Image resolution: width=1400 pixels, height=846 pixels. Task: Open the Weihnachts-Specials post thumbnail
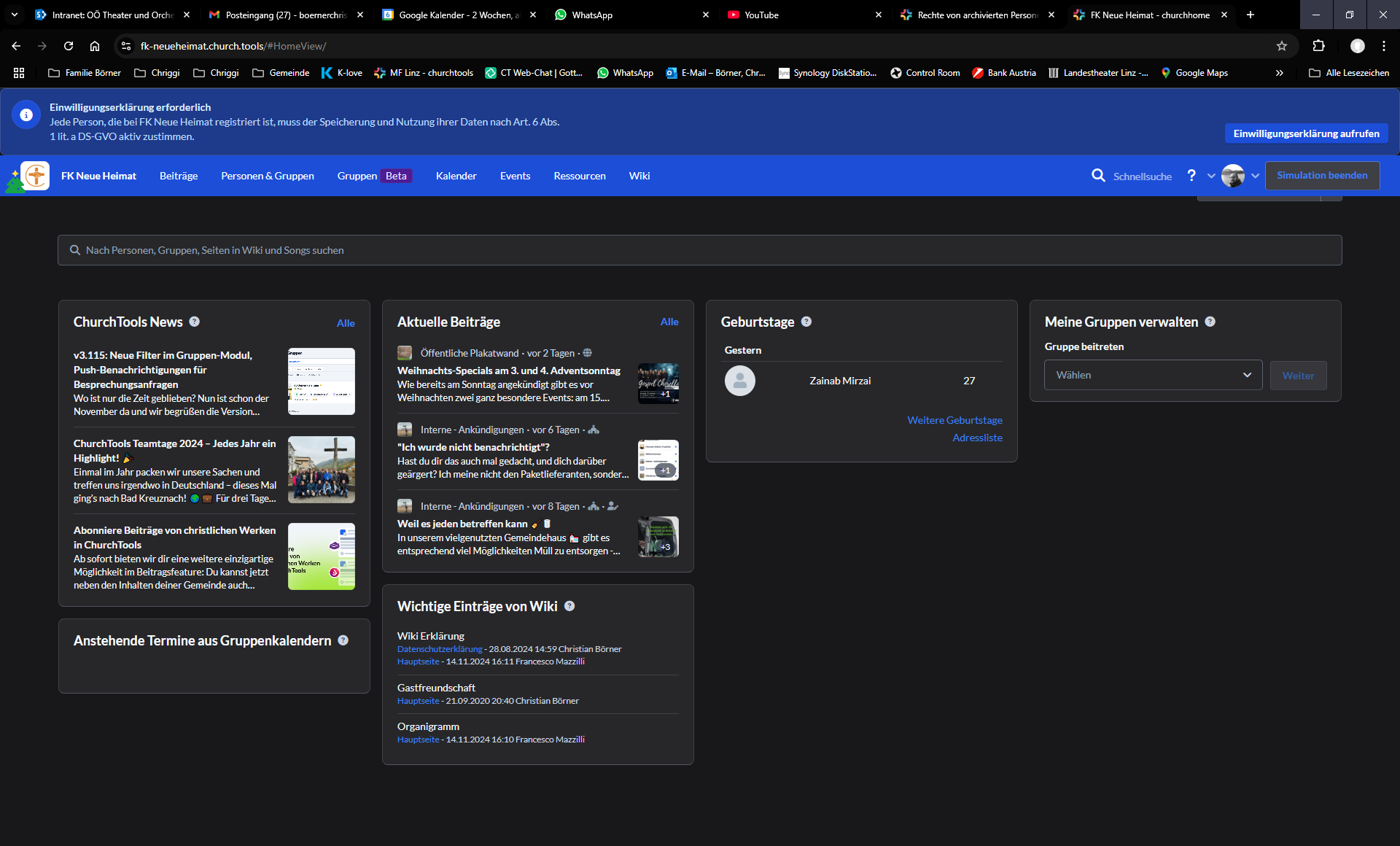click(658, 384)
